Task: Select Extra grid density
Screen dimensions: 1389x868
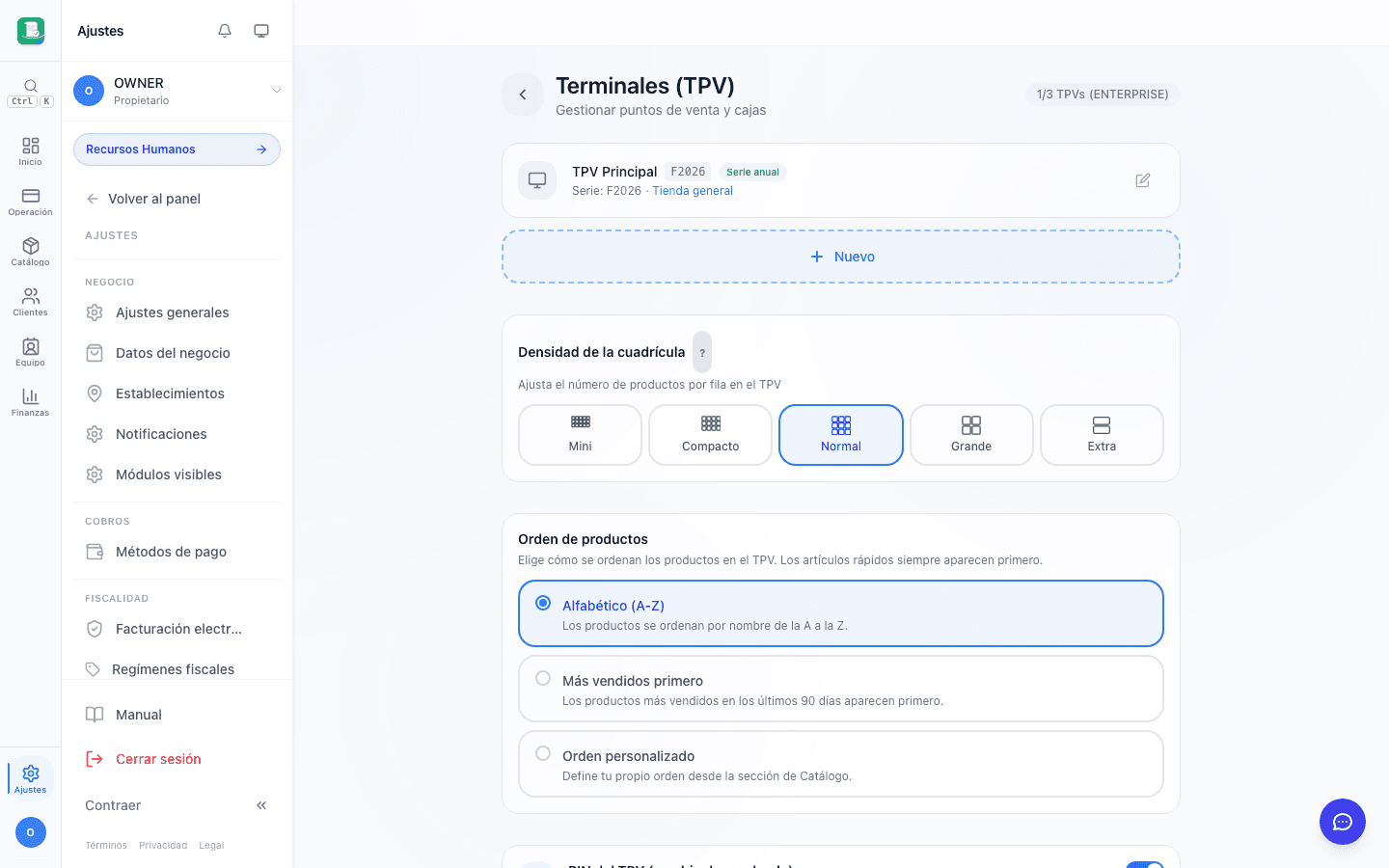Action: (1102, 435)
